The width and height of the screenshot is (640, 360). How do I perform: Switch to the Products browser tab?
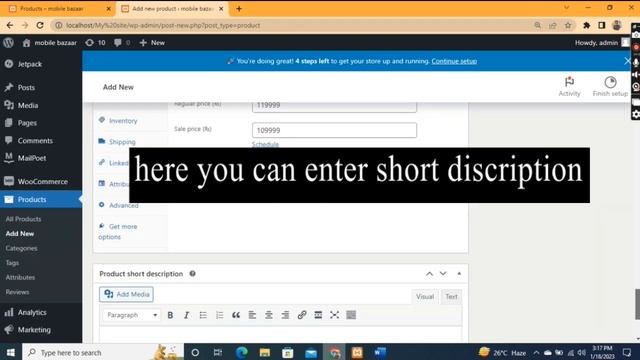tap(52, 9)
